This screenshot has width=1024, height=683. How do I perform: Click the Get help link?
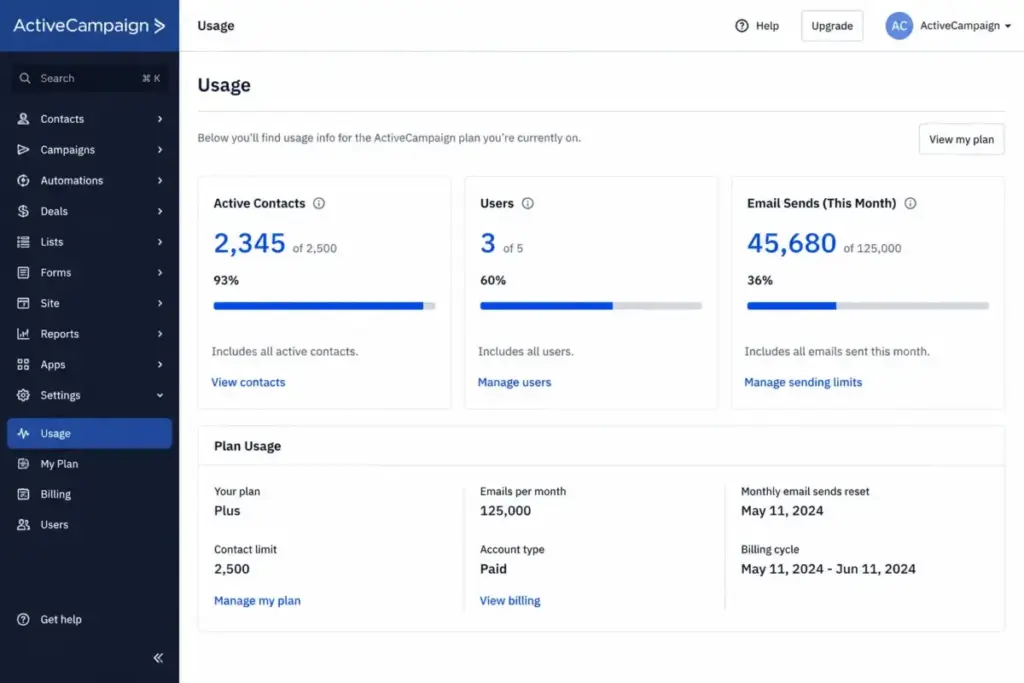(61, 620)
